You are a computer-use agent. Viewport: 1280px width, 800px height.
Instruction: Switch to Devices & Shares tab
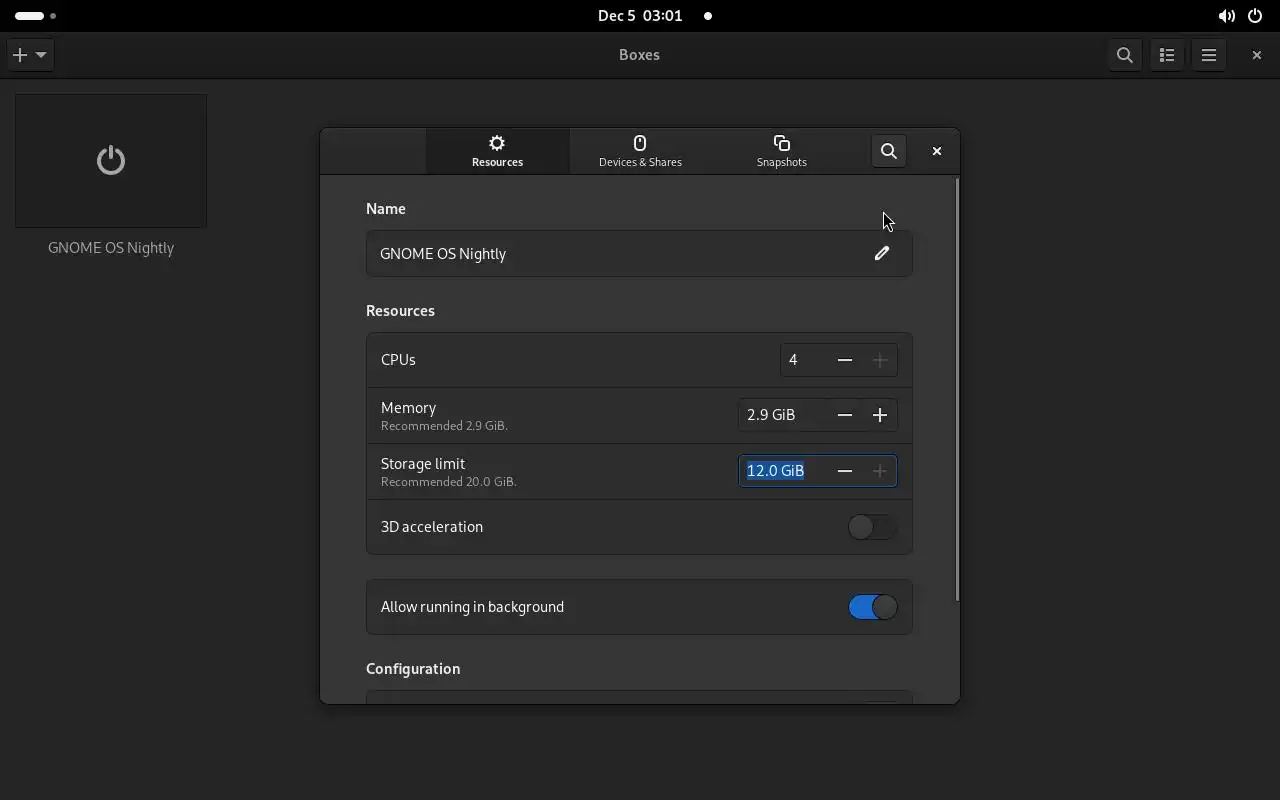(x=640, y=151)
